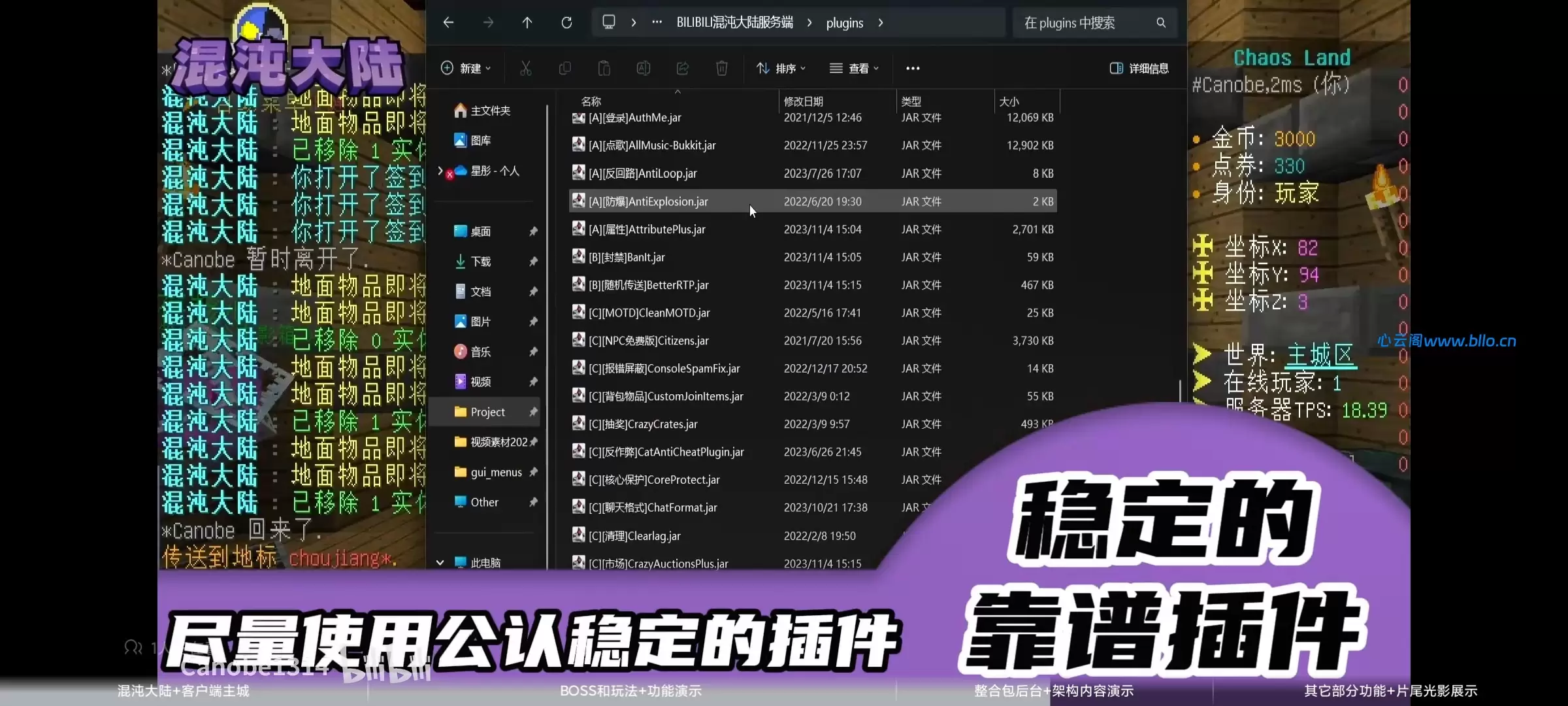The height and width of the screenshot is (706, 1568).
Task: Select [C][报错屏蔽]ConsoleSpamFix.jar file
Action: pos(813,368)
